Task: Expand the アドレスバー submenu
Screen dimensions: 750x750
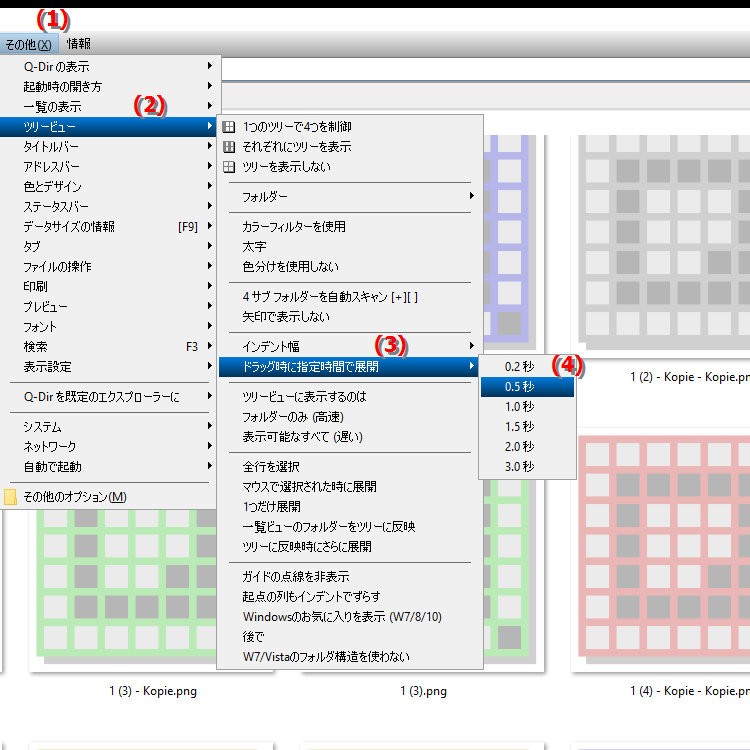Action: [x=108, y=167]
